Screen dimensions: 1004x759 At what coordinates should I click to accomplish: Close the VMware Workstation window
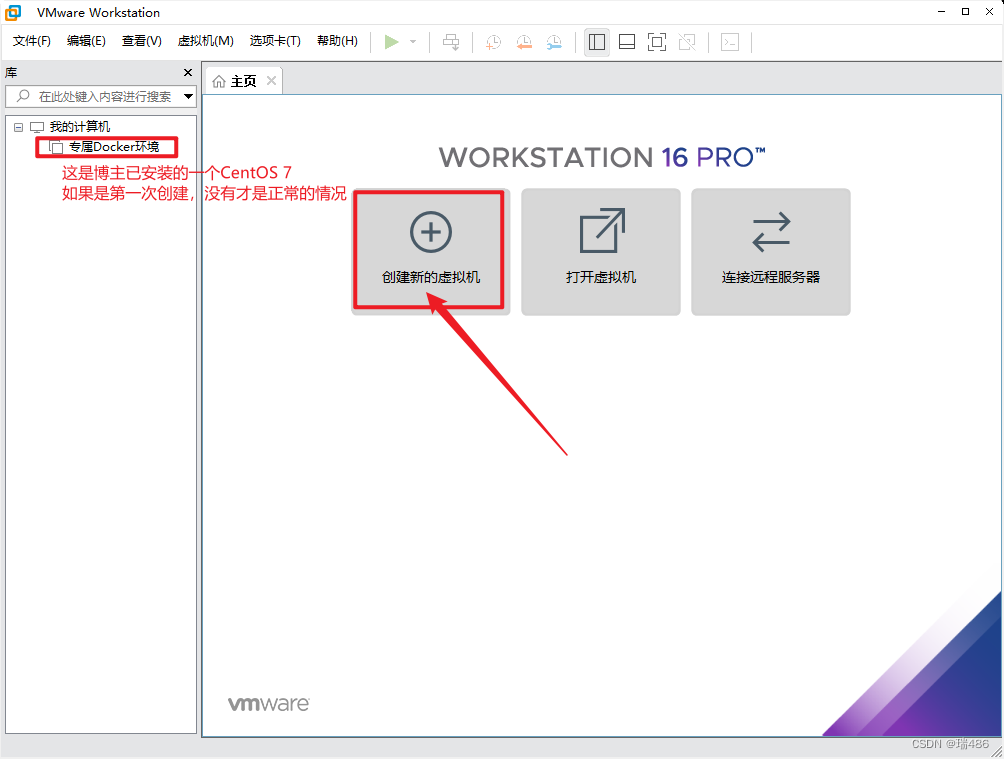(x=989, y=12)
